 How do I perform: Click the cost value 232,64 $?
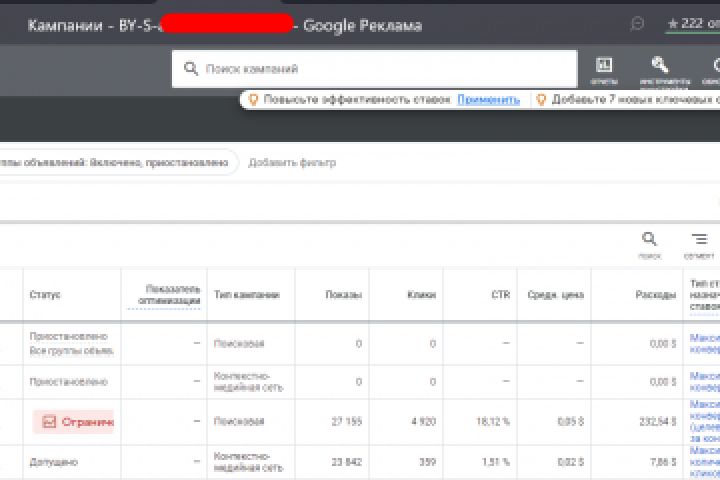pos(658,421)
